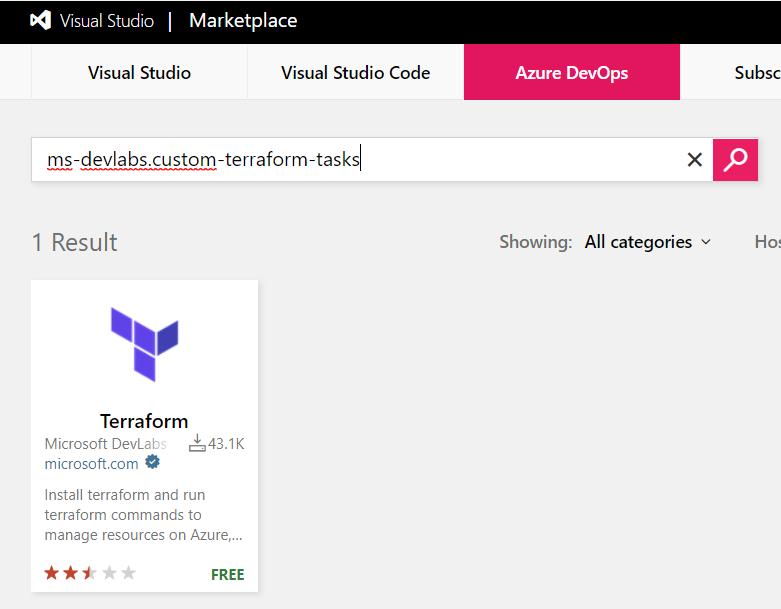Click the 43.1K download count
Viewport: 781px width, 609px height.
coord(226,444)
